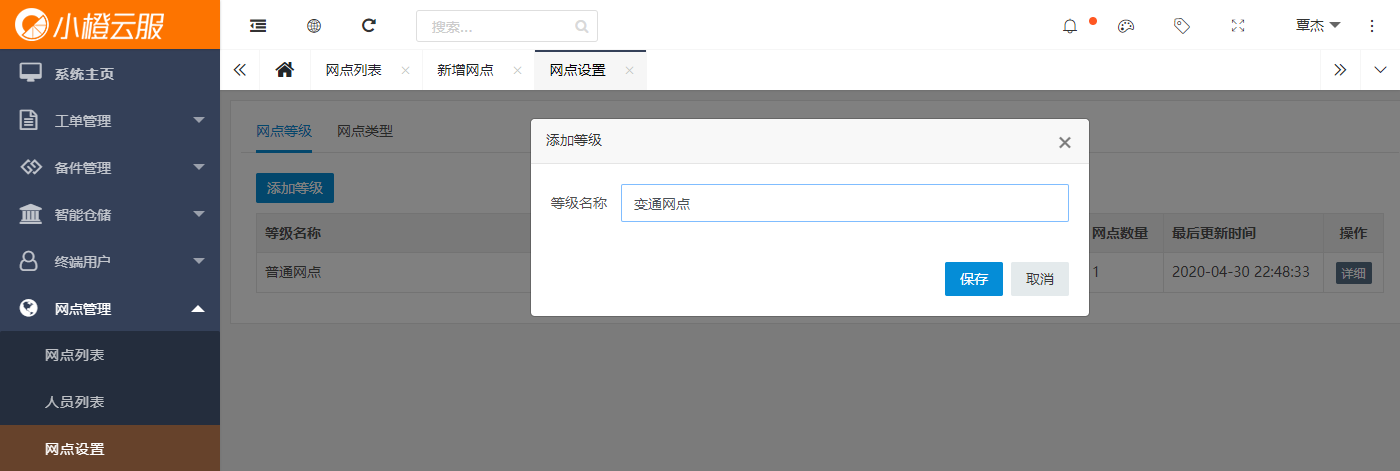Click the 工单管理 document icon

[30, 120]
